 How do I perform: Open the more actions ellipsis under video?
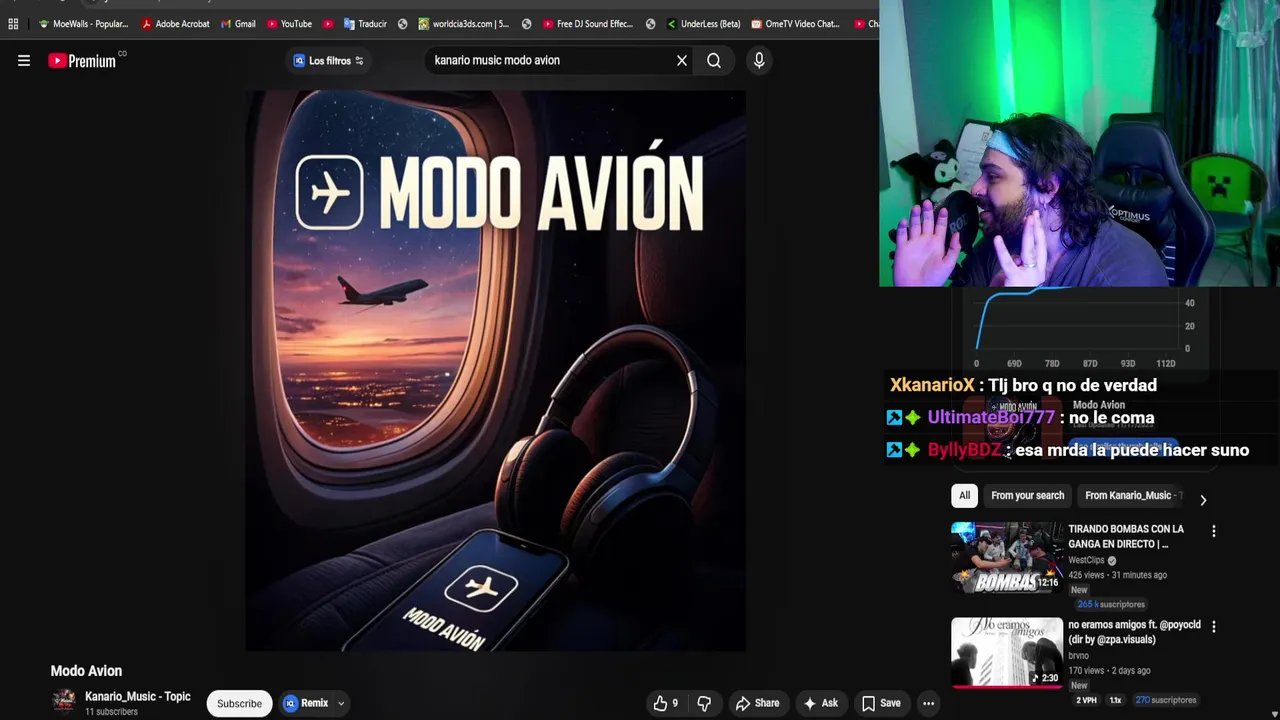click(928, 703)
